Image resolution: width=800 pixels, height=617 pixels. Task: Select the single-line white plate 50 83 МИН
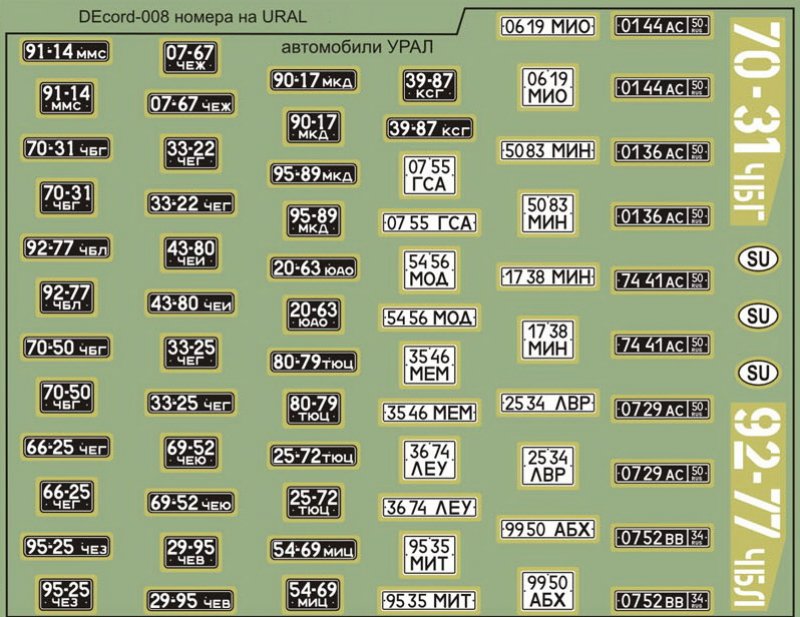(547, 151)
